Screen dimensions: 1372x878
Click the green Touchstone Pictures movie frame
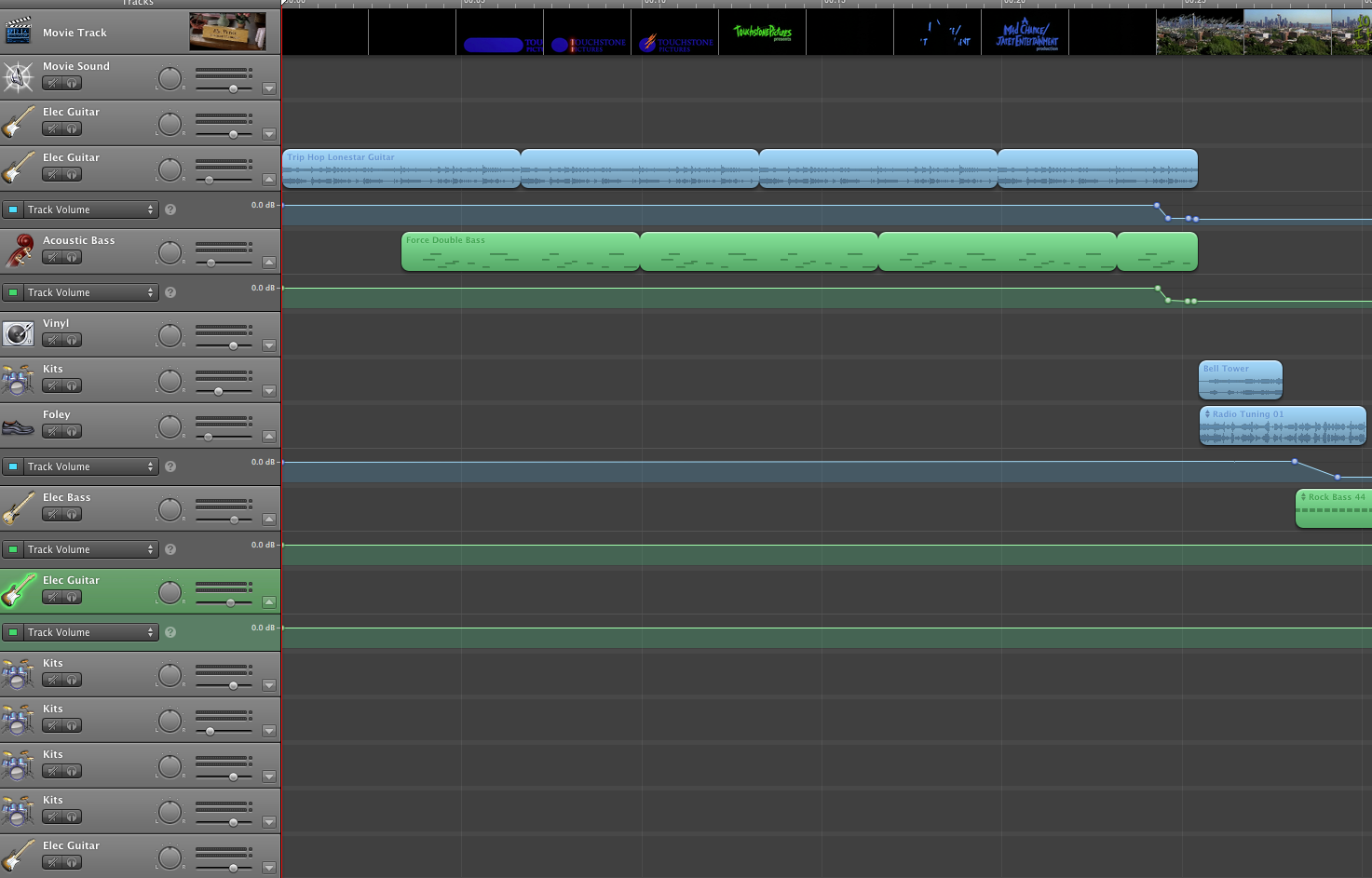(762, 33)
